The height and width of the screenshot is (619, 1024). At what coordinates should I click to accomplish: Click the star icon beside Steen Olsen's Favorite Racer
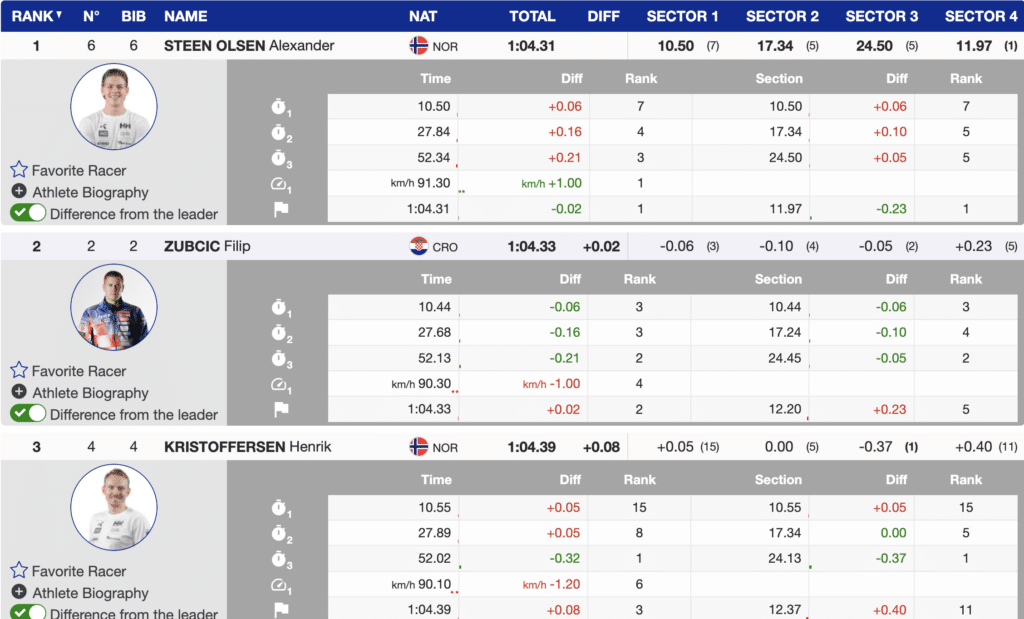click(19, 170)
